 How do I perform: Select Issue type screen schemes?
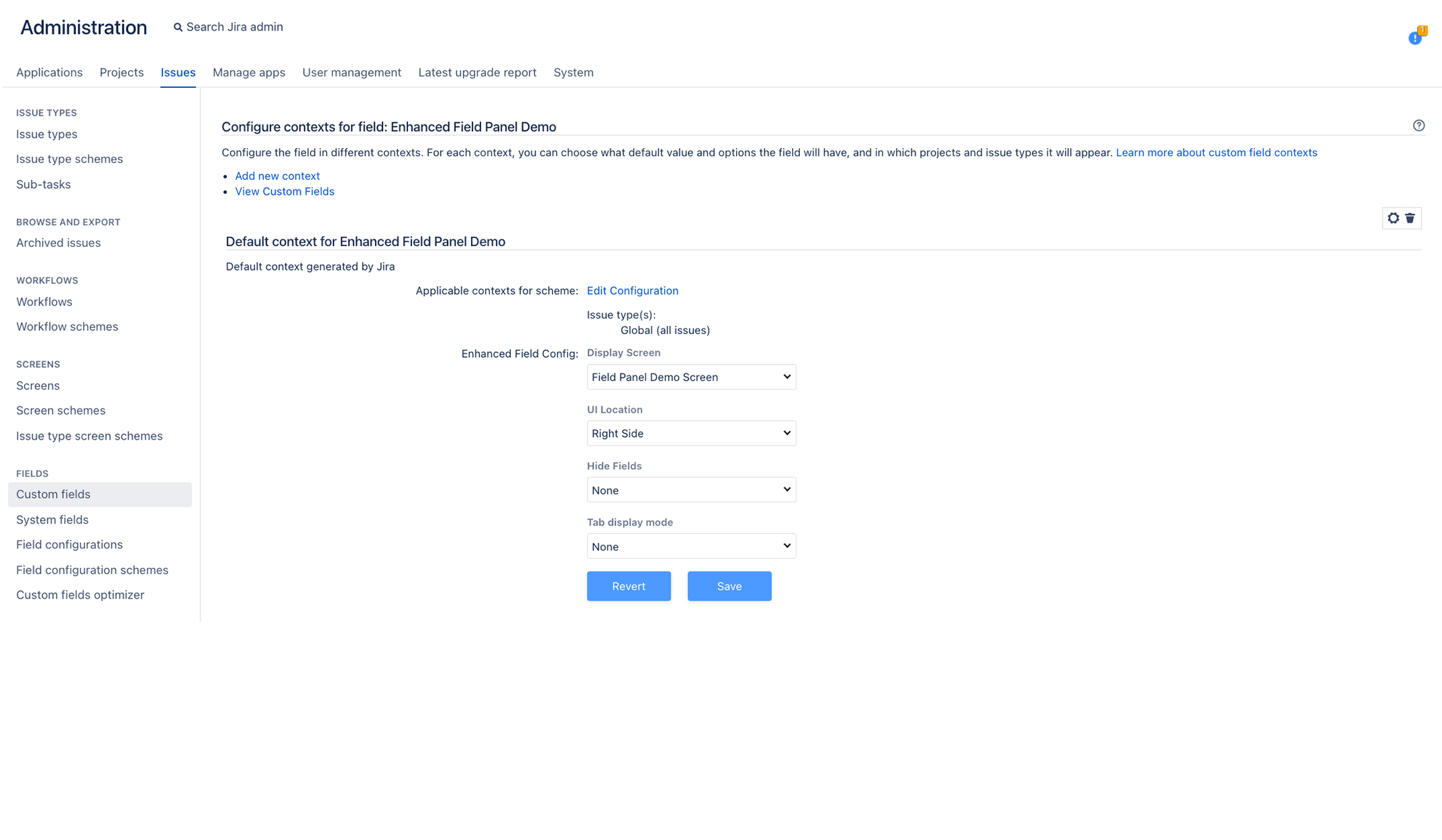89,436
